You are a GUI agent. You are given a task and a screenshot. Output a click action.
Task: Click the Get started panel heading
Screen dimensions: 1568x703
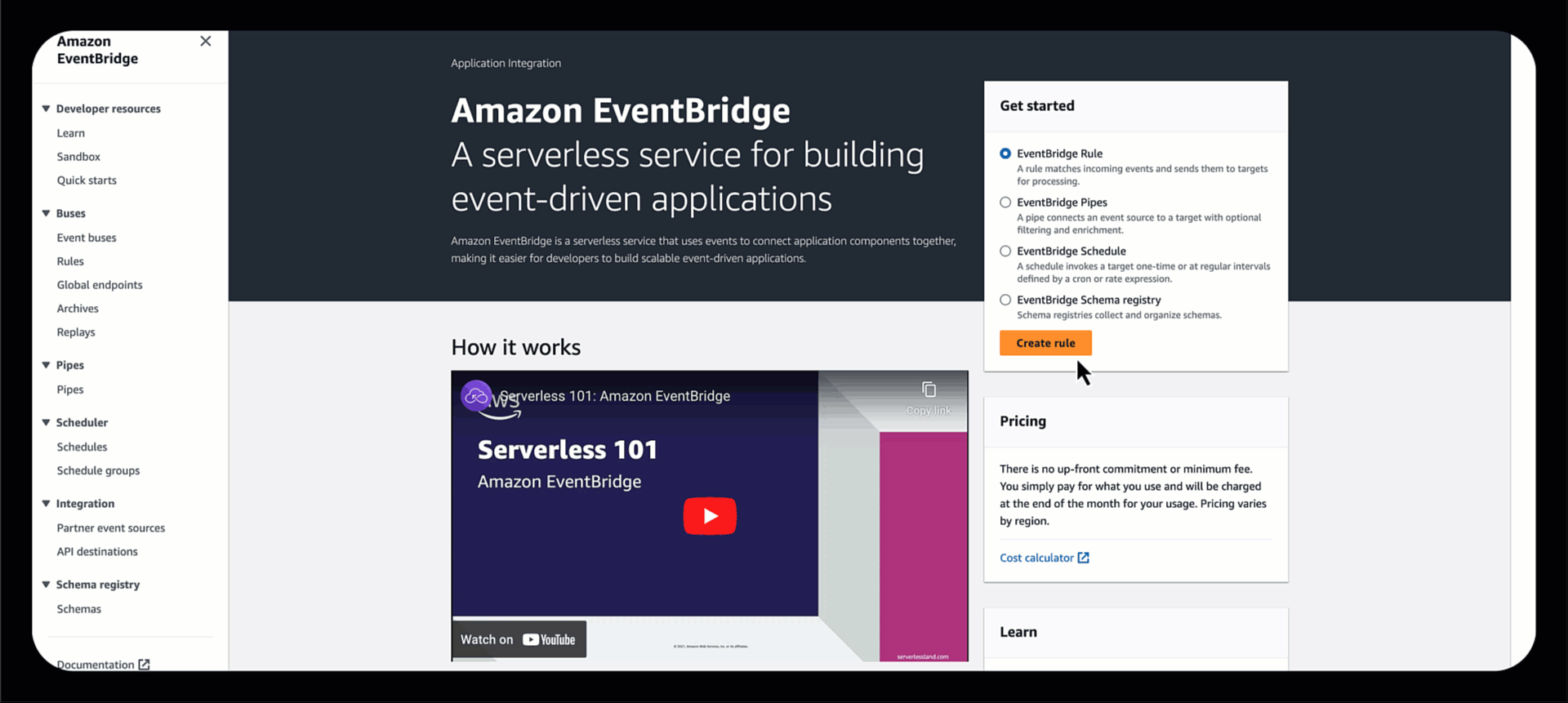[x=1037, y=105]
